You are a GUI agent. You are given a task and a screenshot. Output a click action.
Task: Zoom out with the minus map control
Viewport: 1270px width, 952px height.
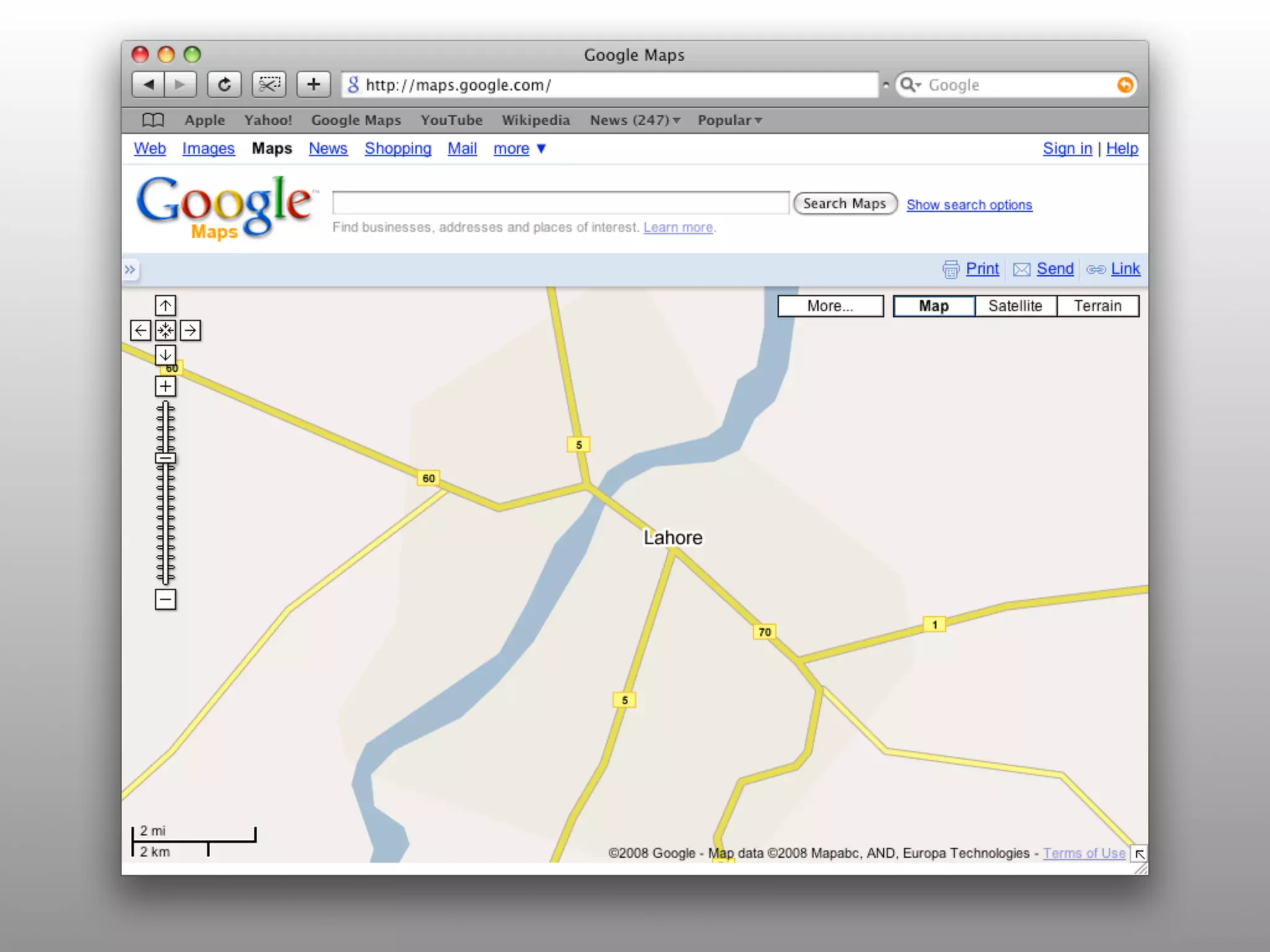click(166, 599)
